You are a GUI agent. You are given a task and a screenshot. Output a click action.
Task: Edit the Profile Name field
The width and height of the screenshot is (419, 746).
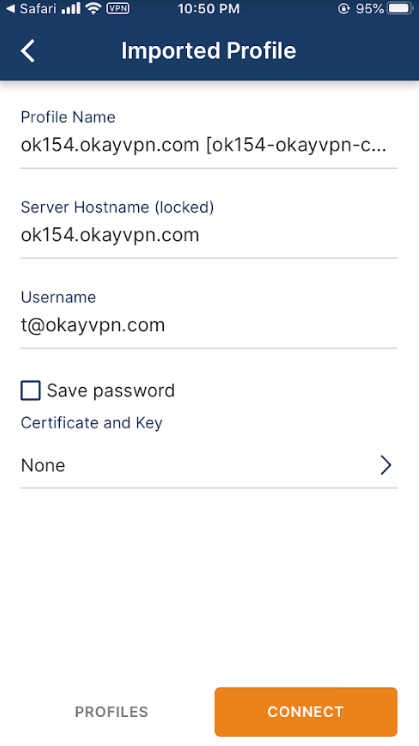209,145
